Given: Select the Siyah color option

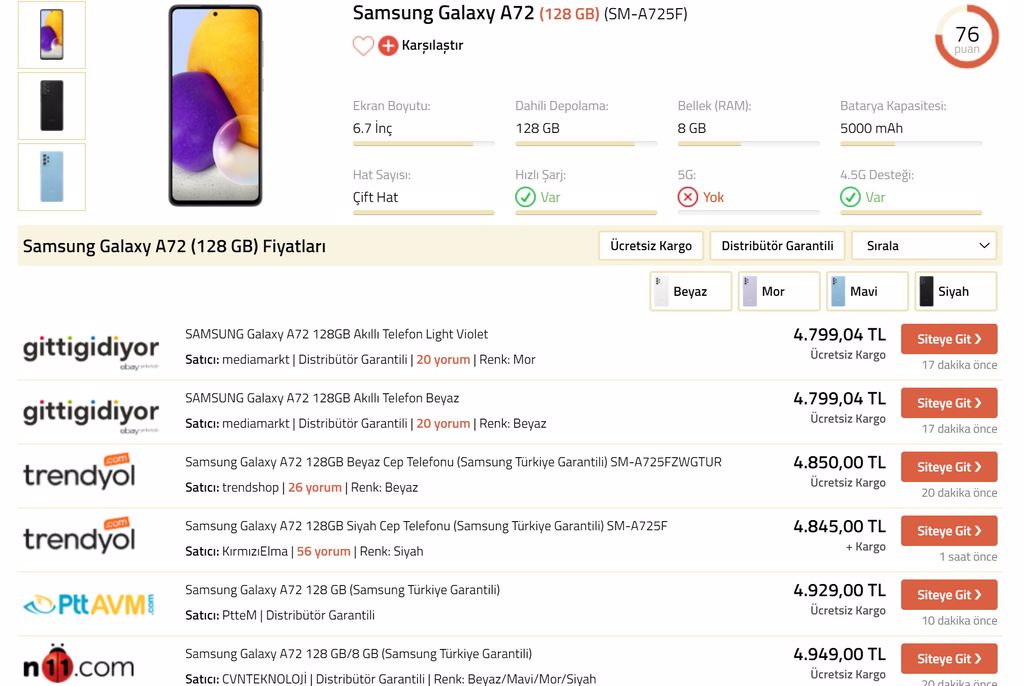Looking at the screenshot, I should pyautogui.click(x=956, y=291).
